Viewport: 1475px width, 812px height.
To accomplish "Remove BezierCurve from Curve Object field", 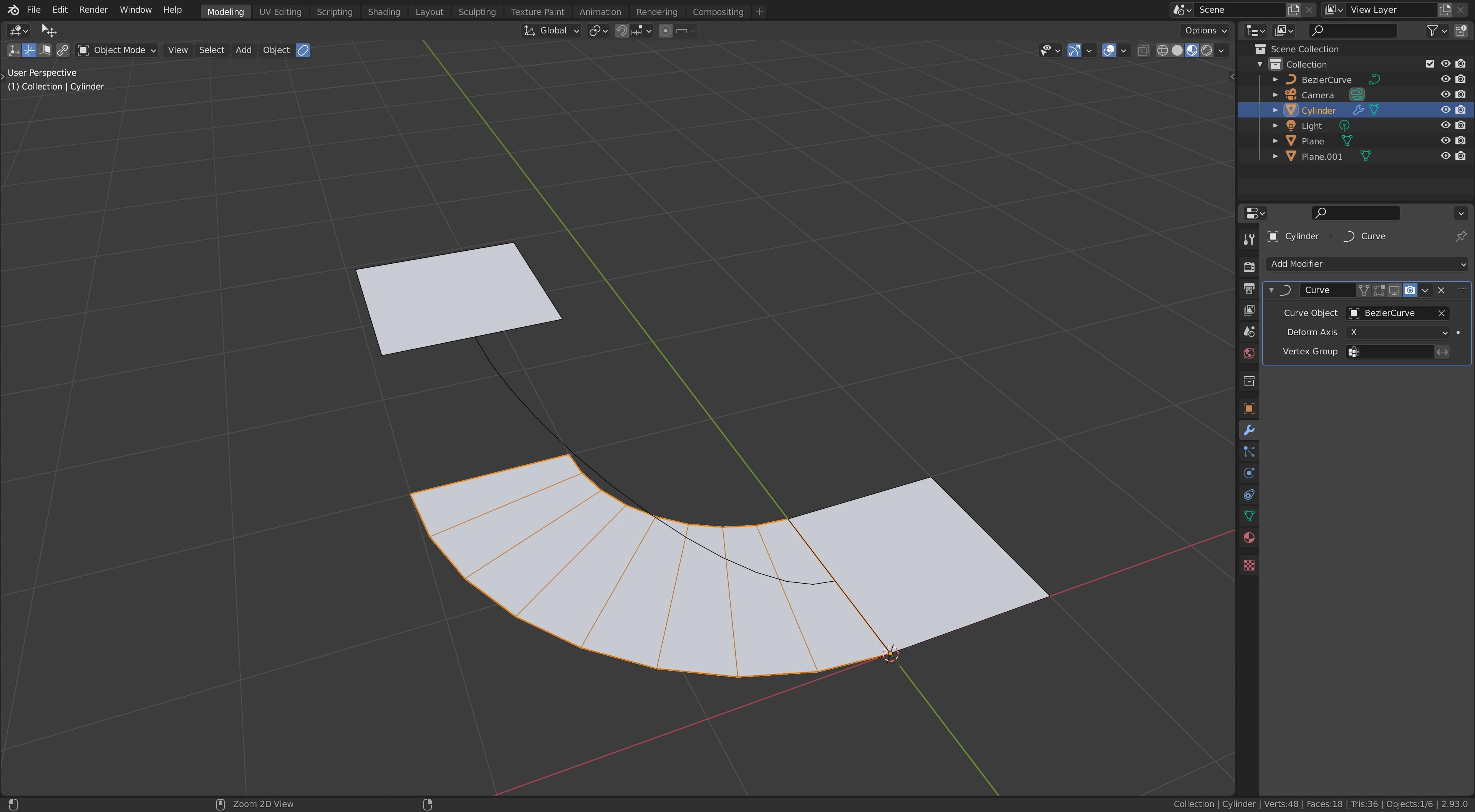I will [1442, 313].
